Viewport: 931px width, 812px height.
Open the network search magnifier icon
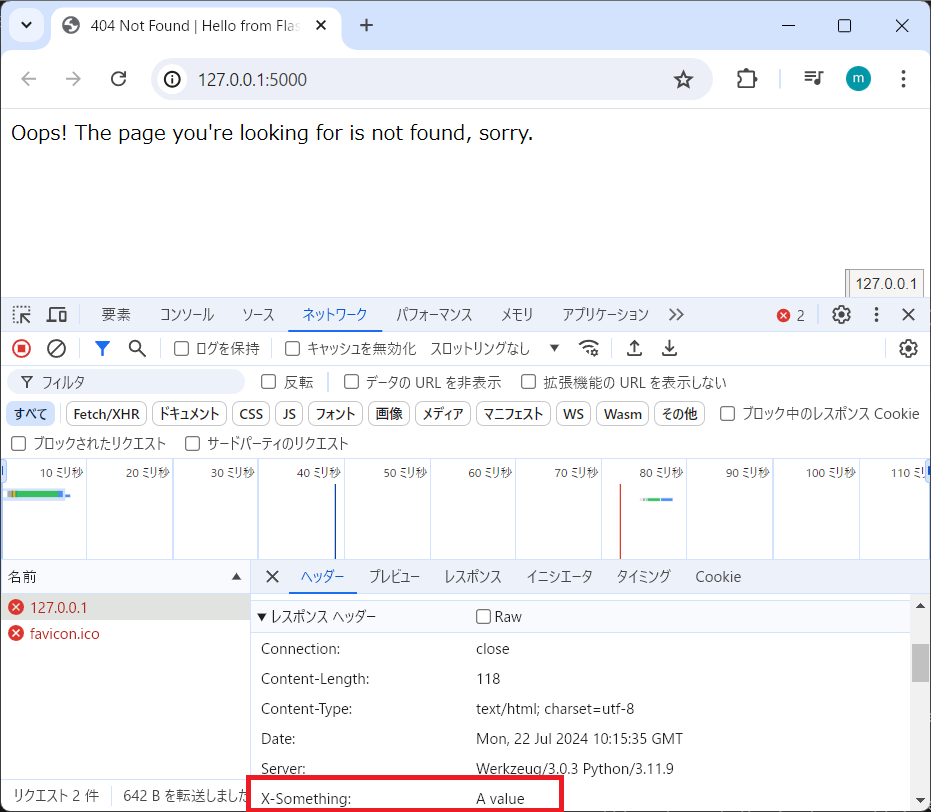tap(137, 348)
